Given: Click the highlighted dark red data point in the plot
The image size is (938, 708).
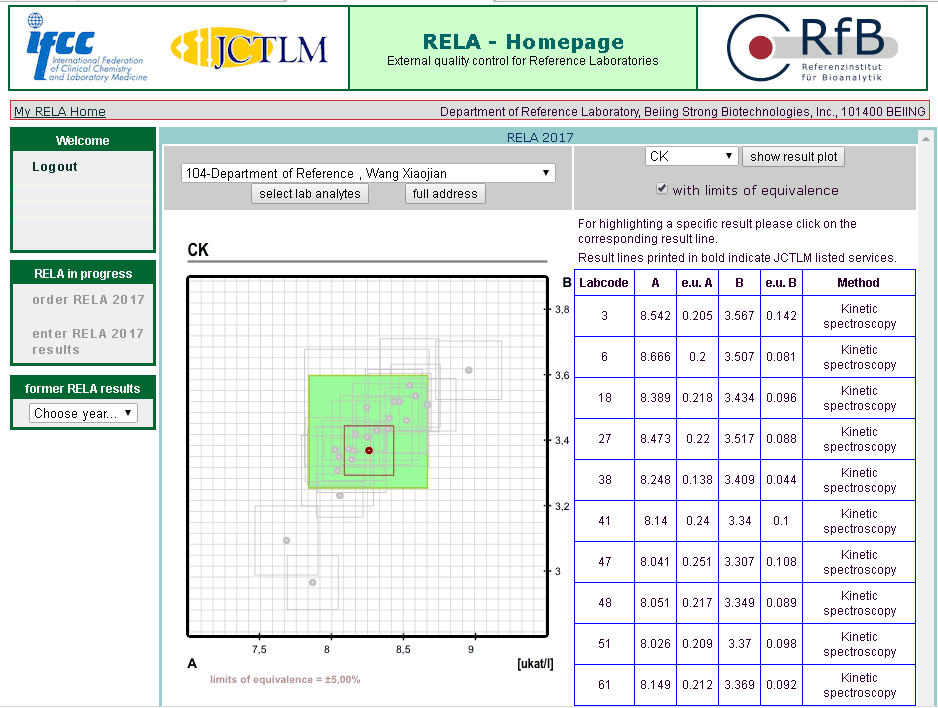Looking at the screenshot, I should 369,450.
